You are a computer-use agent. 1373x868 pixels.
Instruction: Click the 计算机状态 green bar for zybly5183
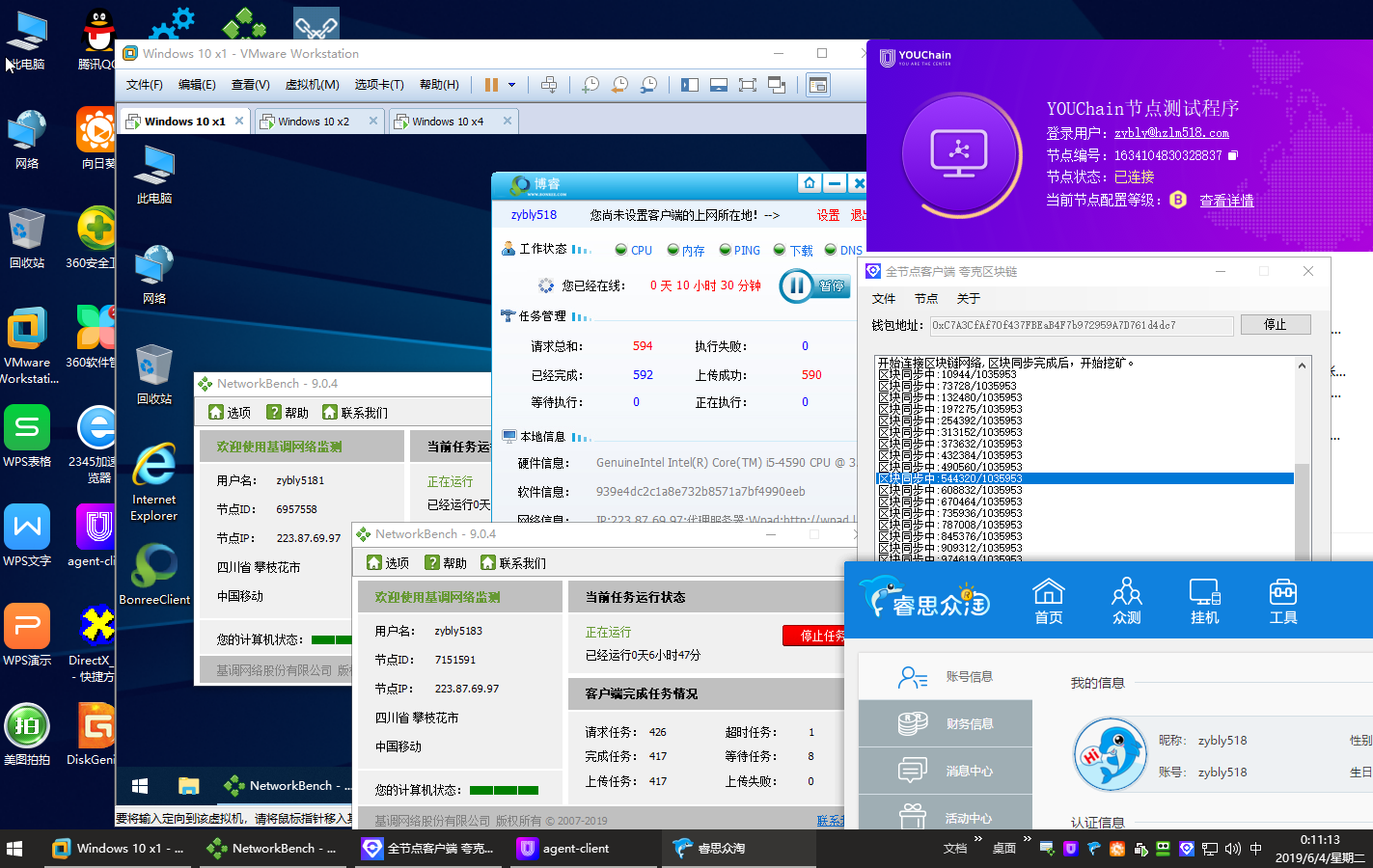pos(504,790)
